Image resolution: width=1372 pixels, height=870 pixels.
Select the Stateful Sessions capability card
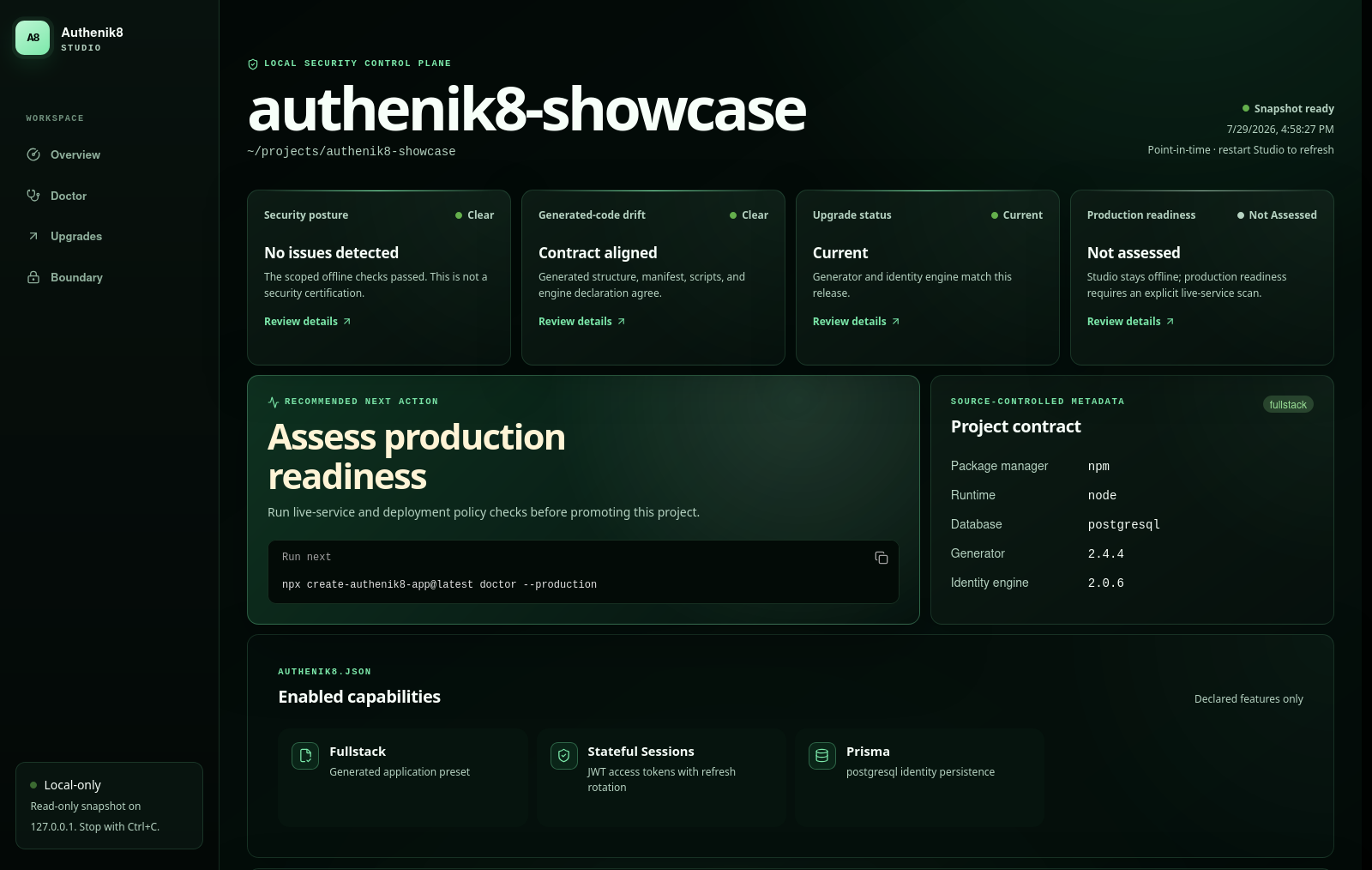coord(661,777)
